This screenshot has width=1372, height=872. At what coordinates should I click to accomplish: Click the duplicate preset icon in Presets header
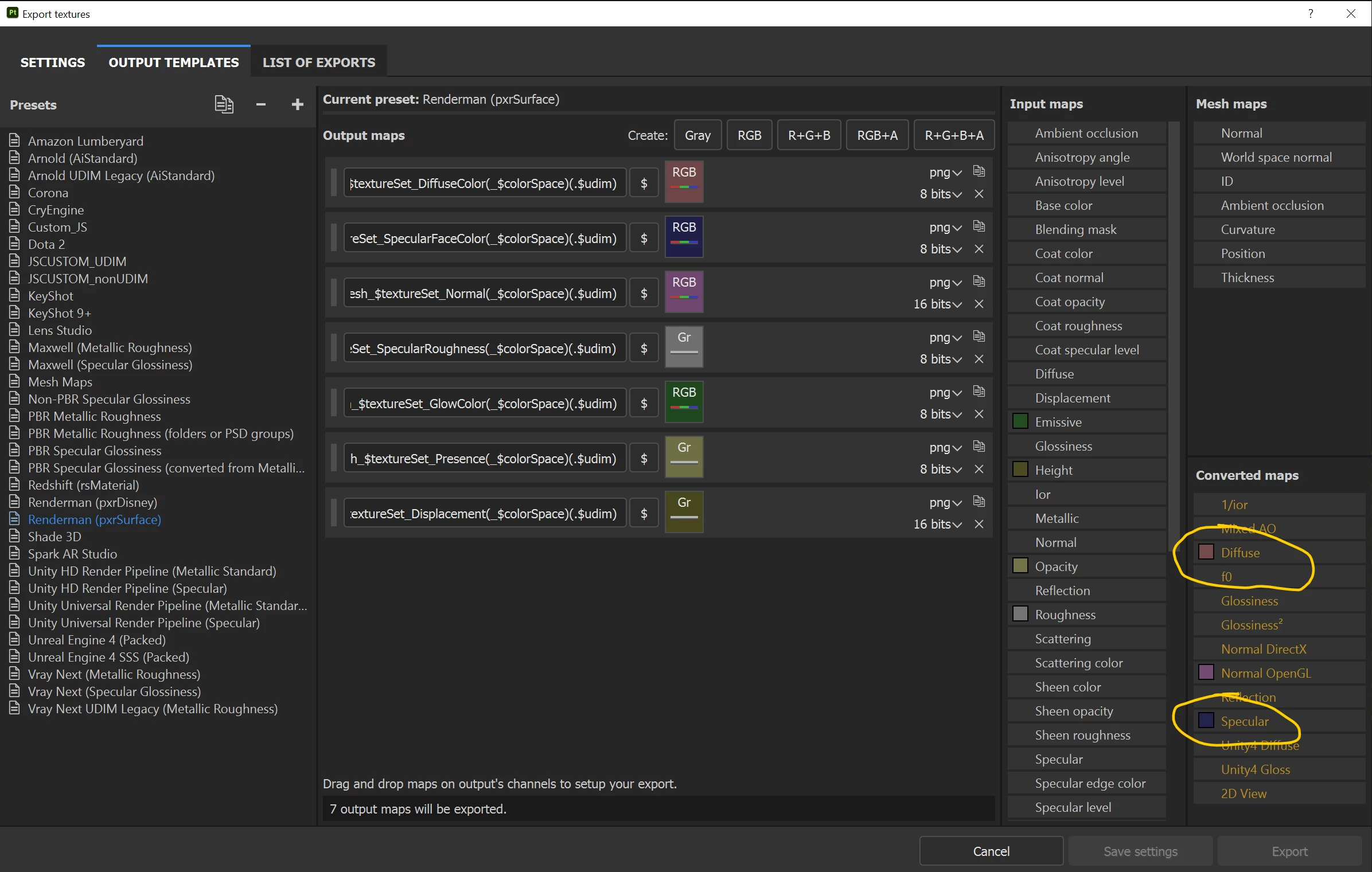click(x=224, y=104)
